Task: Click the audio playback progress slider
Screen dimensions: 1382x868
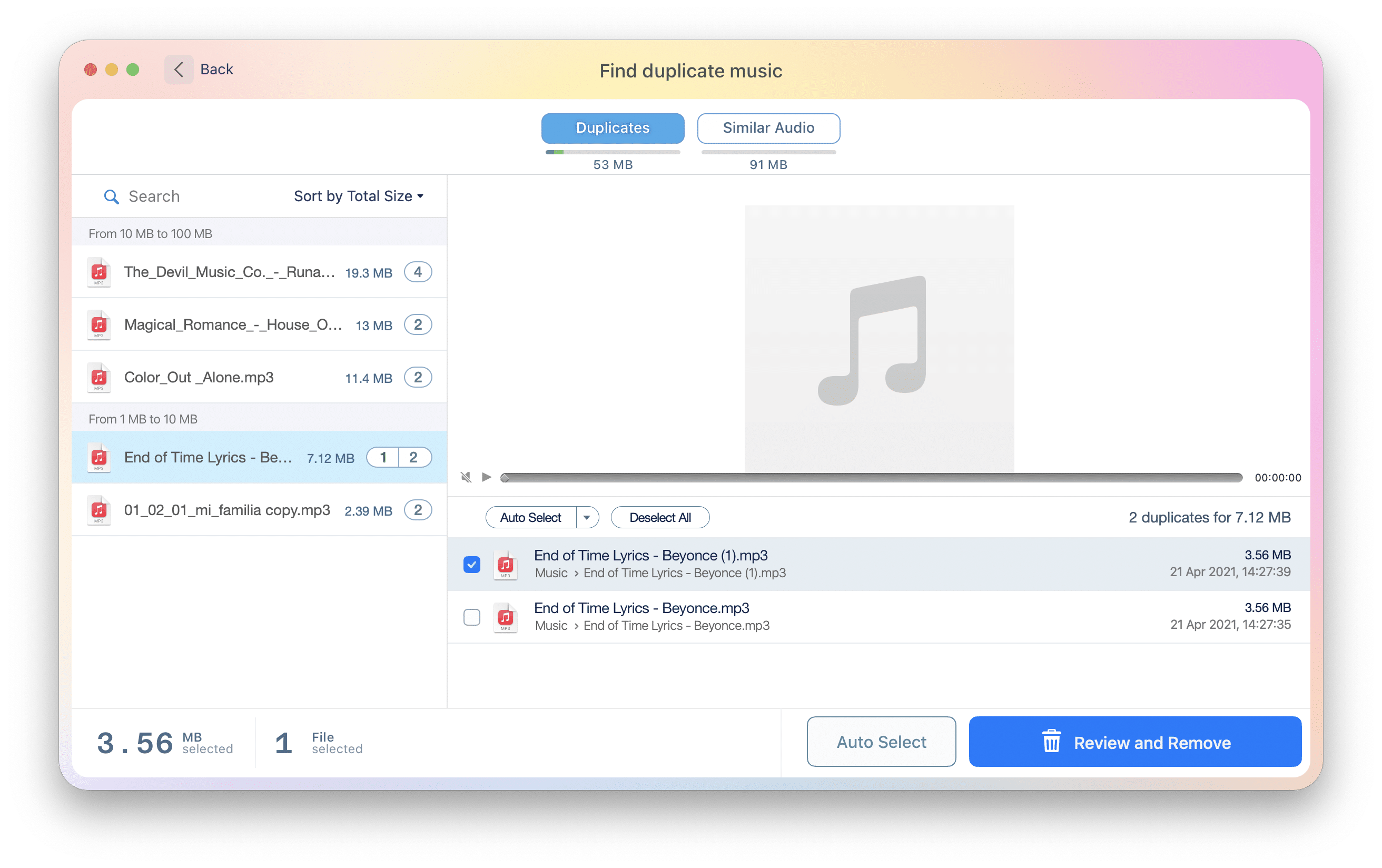Action: pyautogui.click(x=871, y=477)
